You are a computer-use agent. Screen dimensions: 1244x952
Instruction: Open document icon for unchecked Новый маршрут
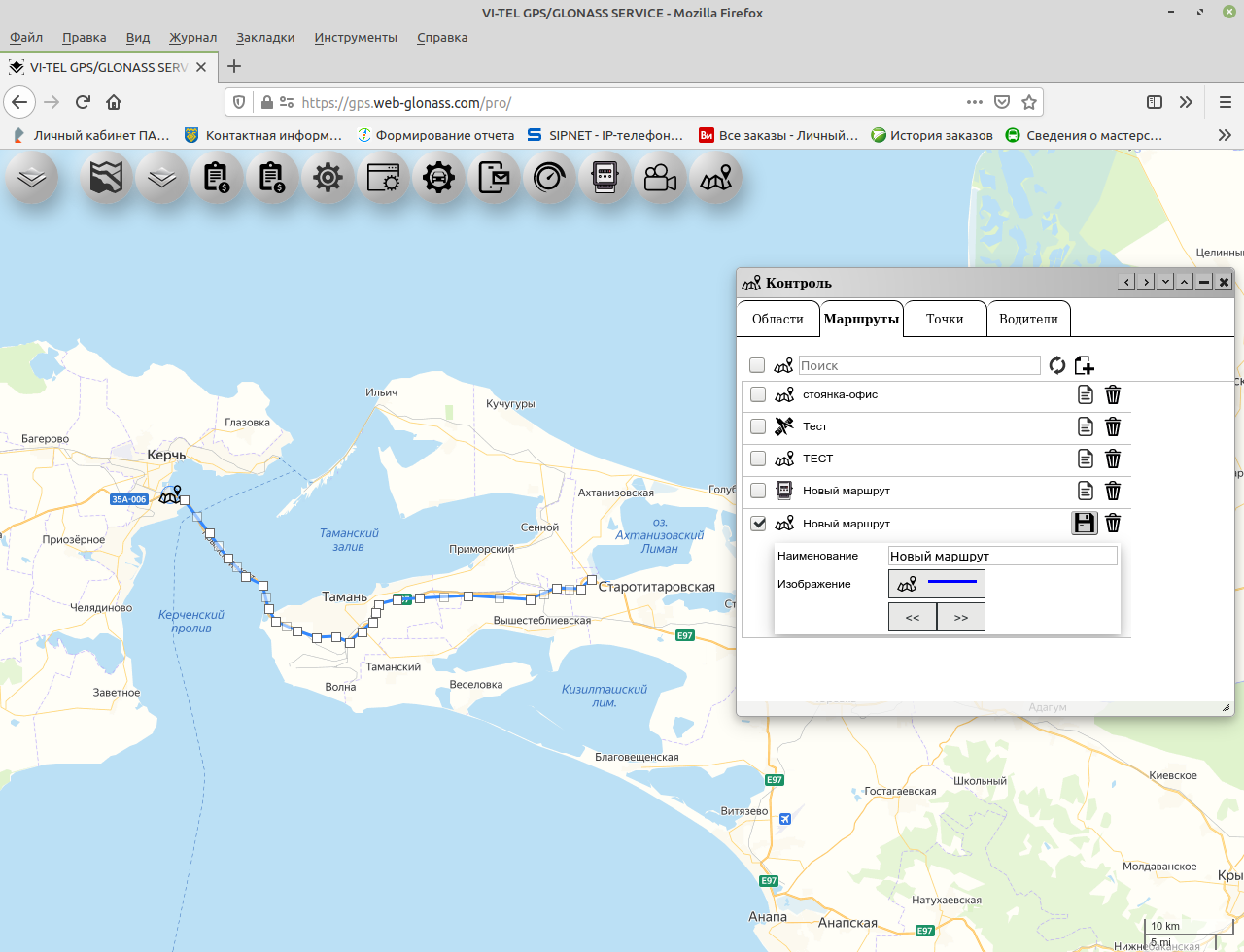1086,491
